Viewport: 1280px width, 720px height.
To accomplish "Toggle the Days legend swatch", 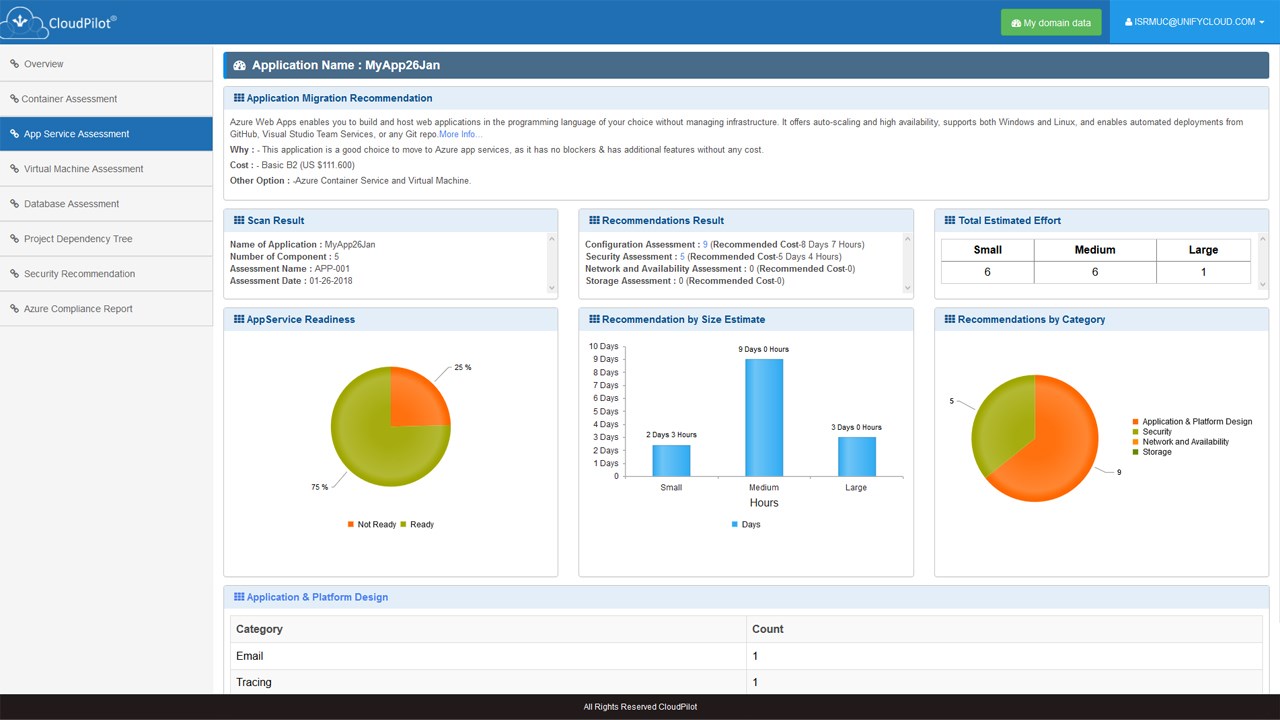I will (x=735, y=524).
